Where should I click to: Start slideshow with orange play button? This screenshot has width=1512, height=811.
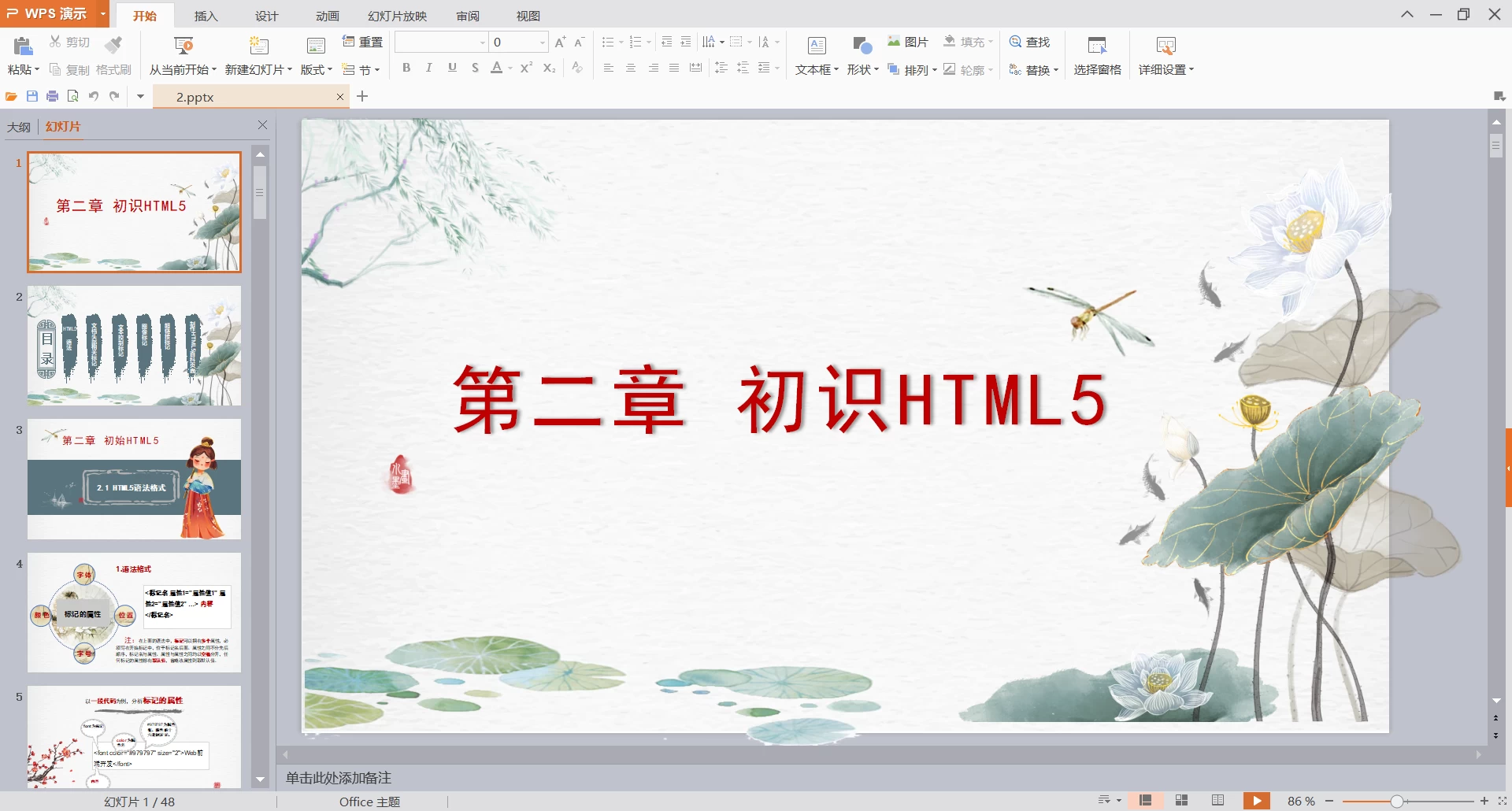1256,801
